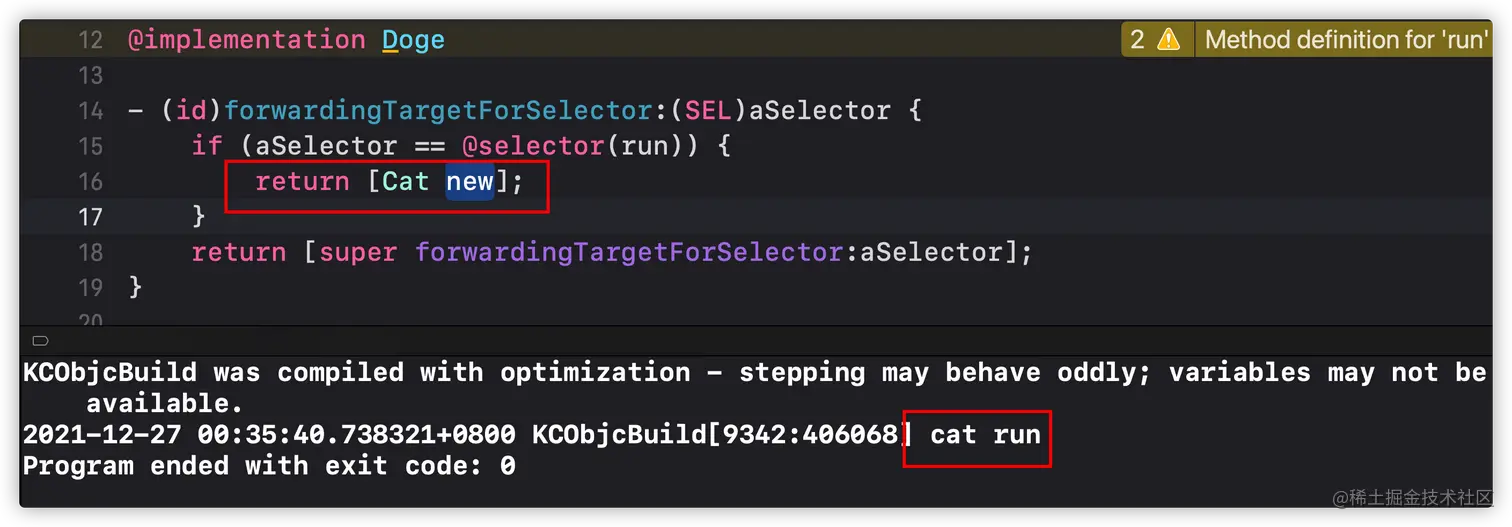Click 'cat run' console output text
Viewport: 1512px width, 527px height.
pos(985,435)
